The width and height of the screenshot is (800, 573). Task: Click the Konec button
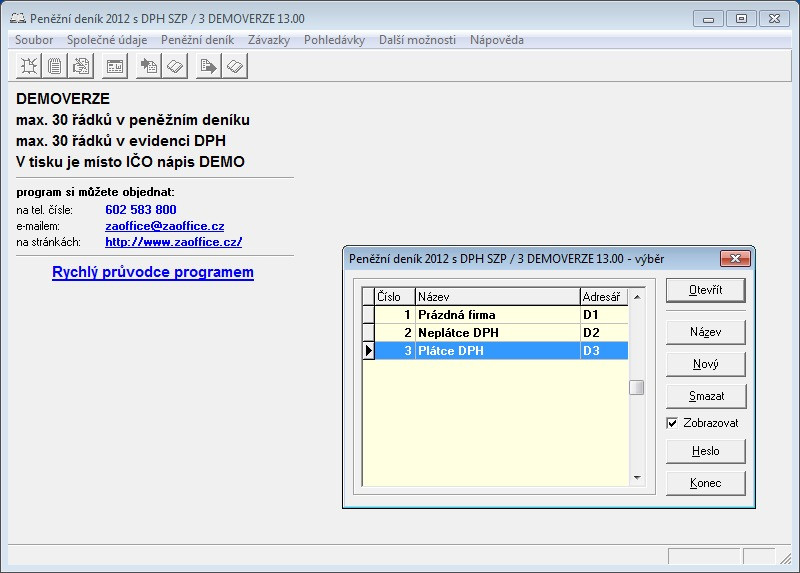pyautogui.click(x=706, y=483)
